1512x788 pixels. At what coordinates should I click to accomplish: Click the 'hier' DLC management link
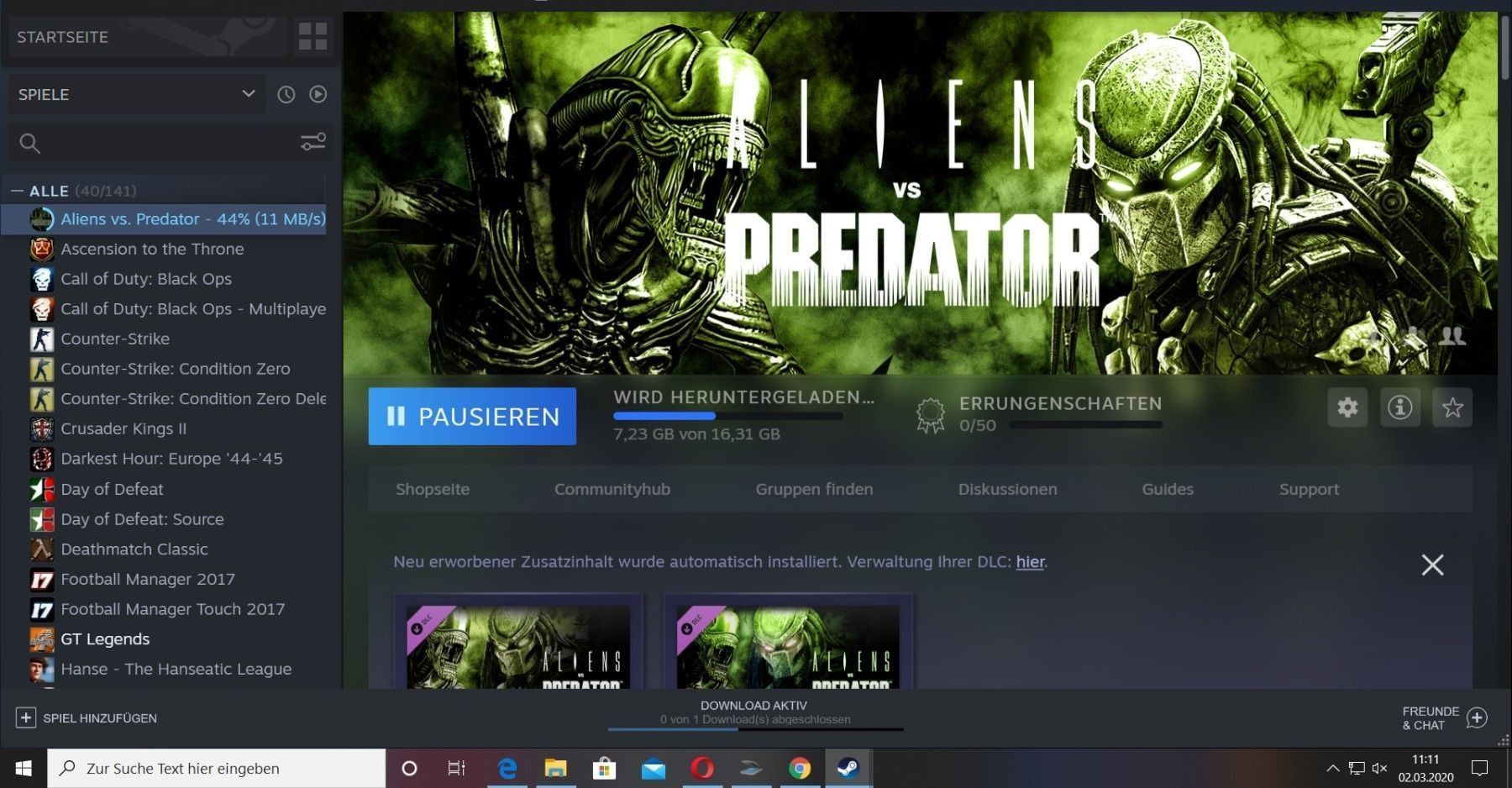(1030, 562)
